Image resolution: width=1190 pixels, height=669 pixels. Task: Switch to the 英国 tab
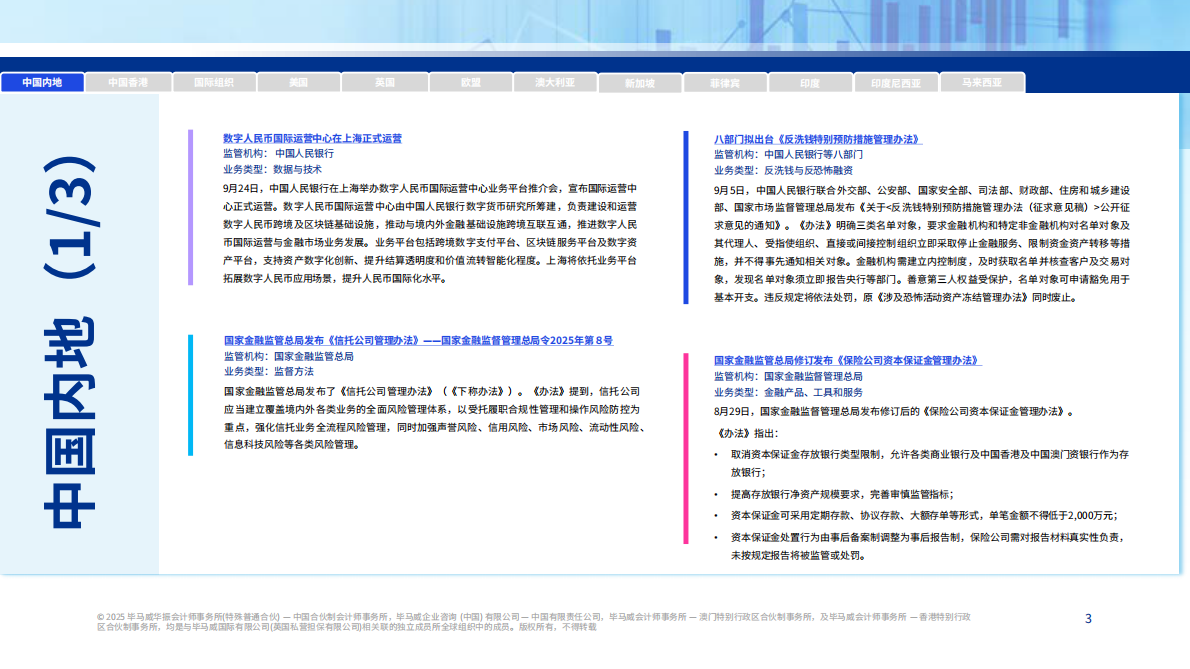(385, 82)
